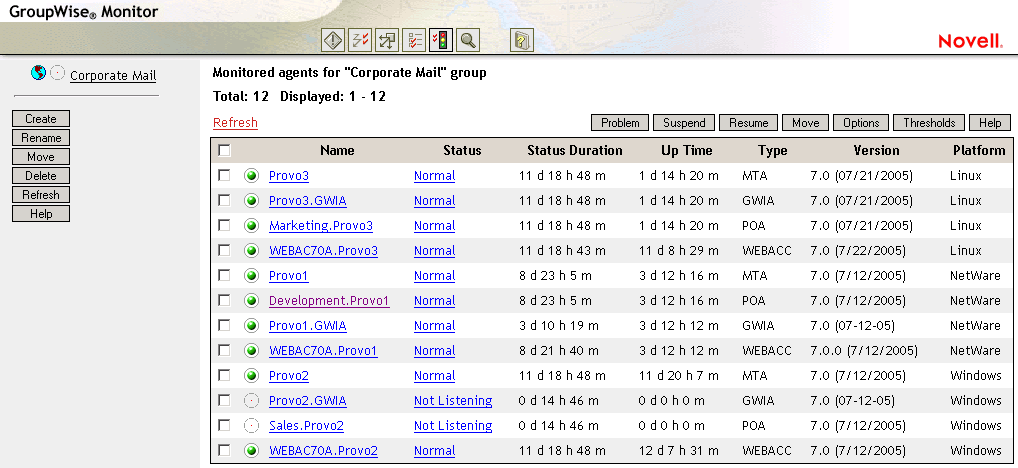Click up time value '12 d 7 h 31 m'

tap(678, 450)
